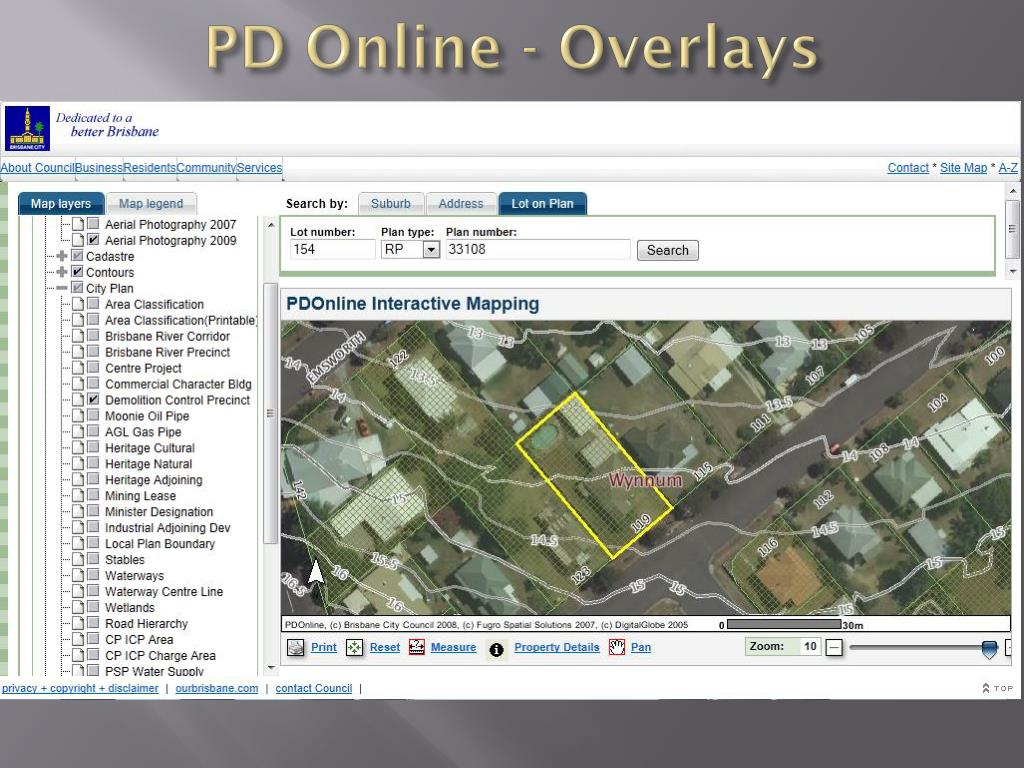Expand the Cadastre tree node
Image resolution: width=1024 pixels, height=768 pixels.
(x=62, y=256)
